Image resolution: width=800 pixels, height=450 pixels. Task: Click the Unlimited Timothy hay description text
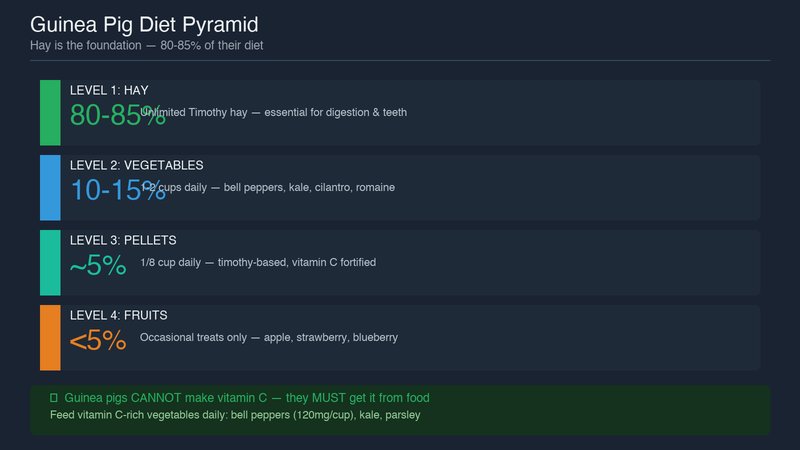[273, 112]
